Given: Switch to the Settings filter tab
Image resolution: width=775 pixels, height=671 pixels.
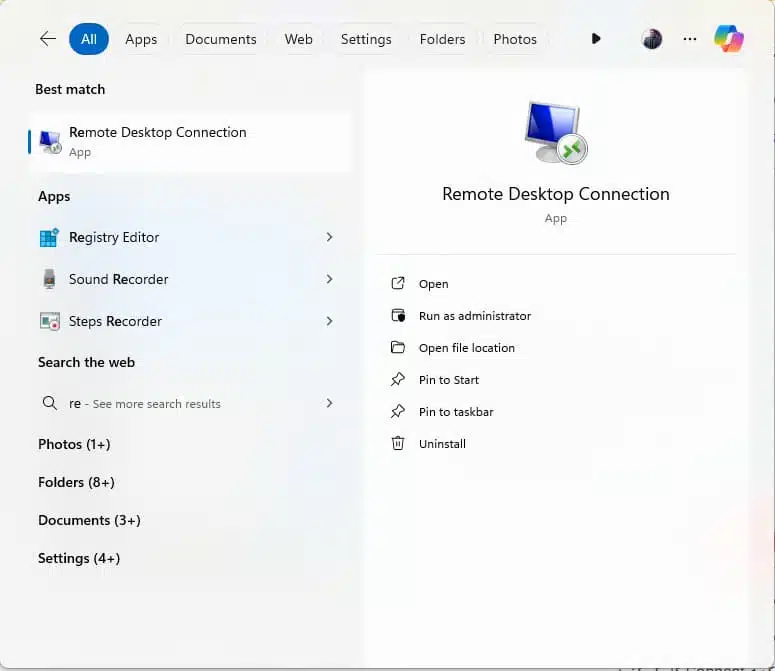Looking at the screenshot, I should (x=366, y=39).
